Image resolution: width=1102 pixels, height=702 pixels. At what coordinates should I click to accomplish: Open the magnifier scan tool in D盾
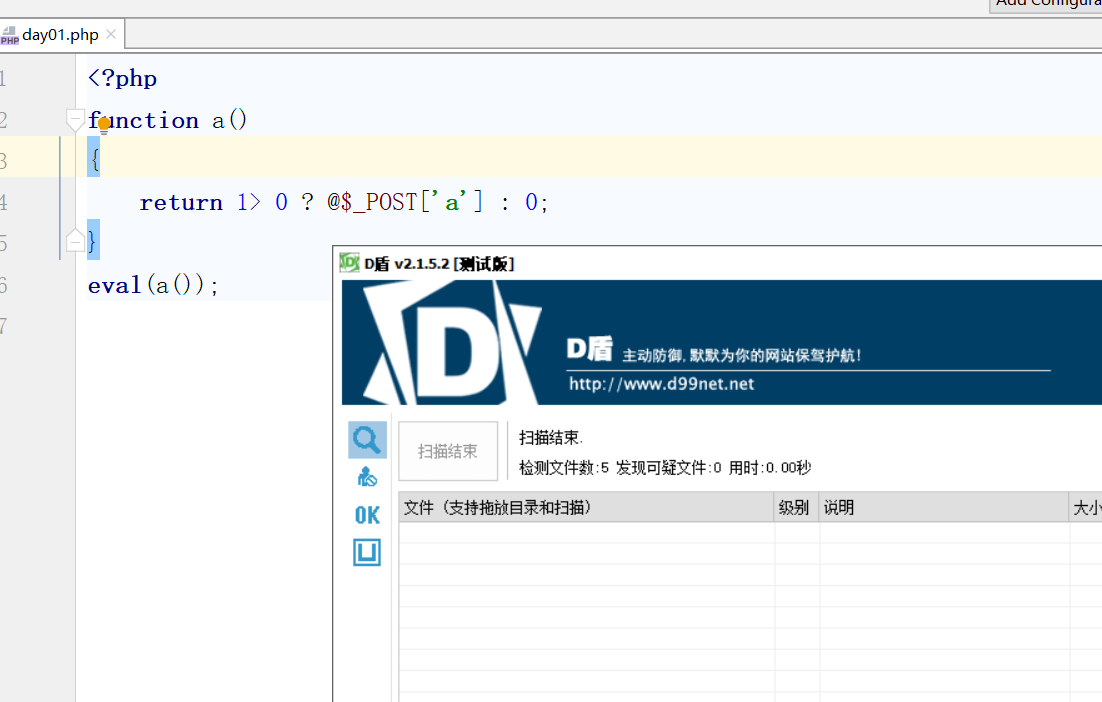click(367, 440)
